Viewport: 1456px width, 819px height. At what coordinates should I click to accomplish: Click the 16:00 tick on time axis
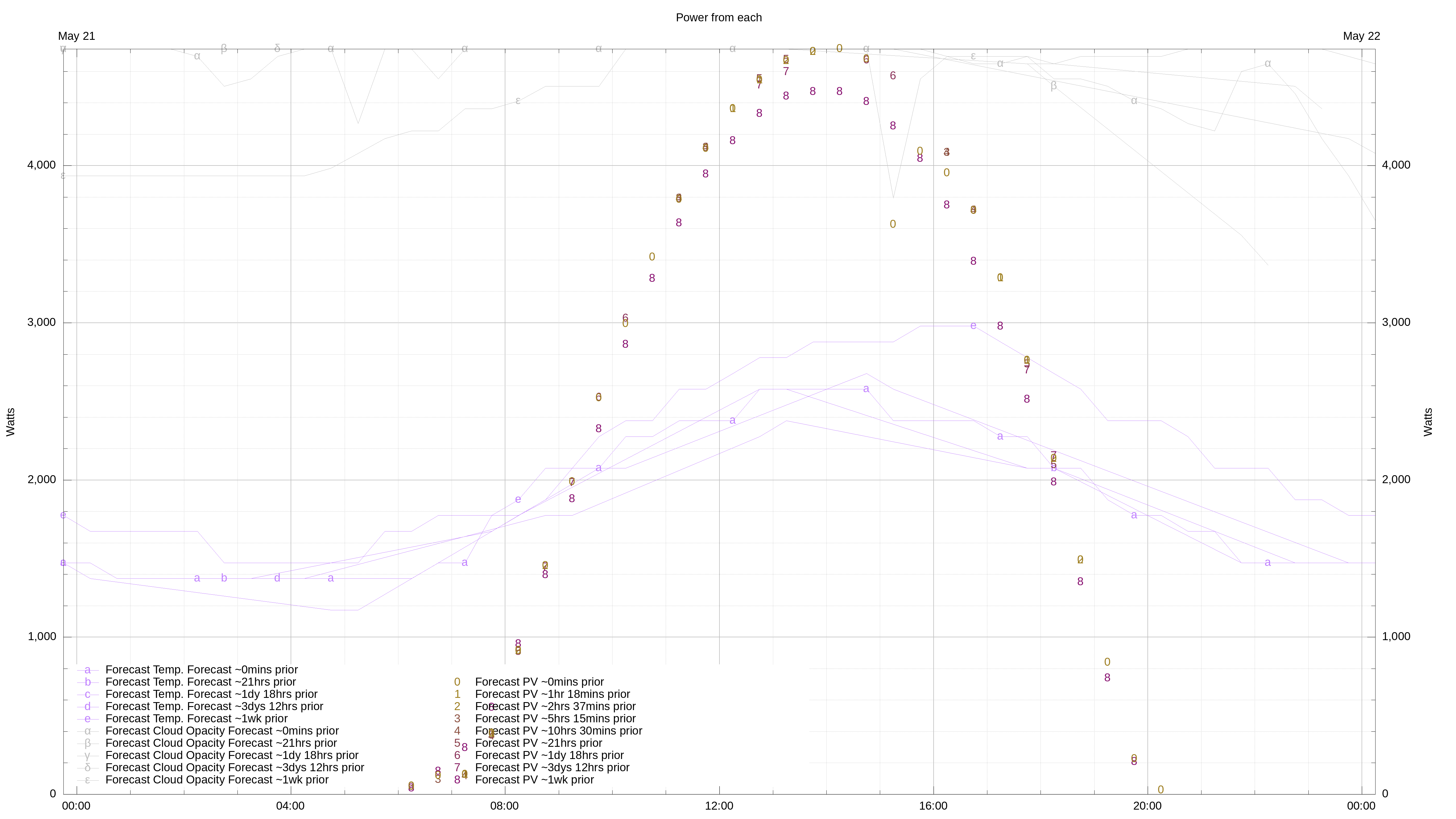pos(933,806)
